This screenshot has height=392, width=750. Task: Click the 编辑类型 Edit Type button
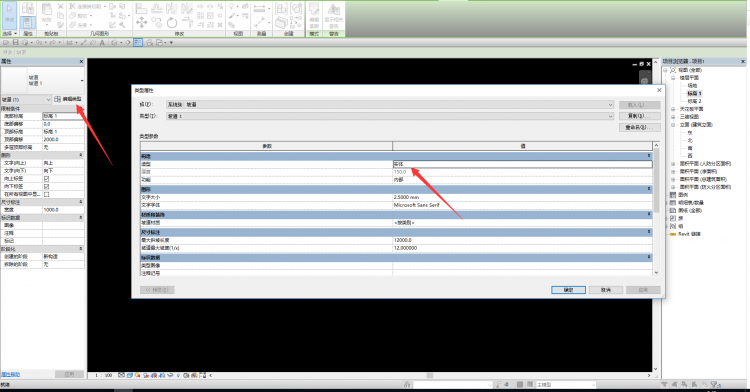point(68,99)
